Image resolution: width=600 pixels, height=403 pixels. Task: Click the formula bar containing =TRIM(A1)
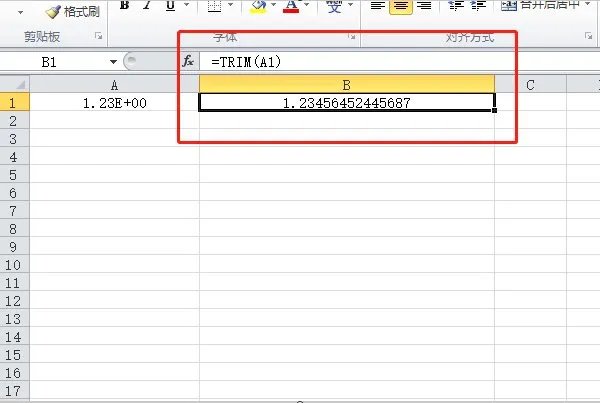[x=350, y=62]
